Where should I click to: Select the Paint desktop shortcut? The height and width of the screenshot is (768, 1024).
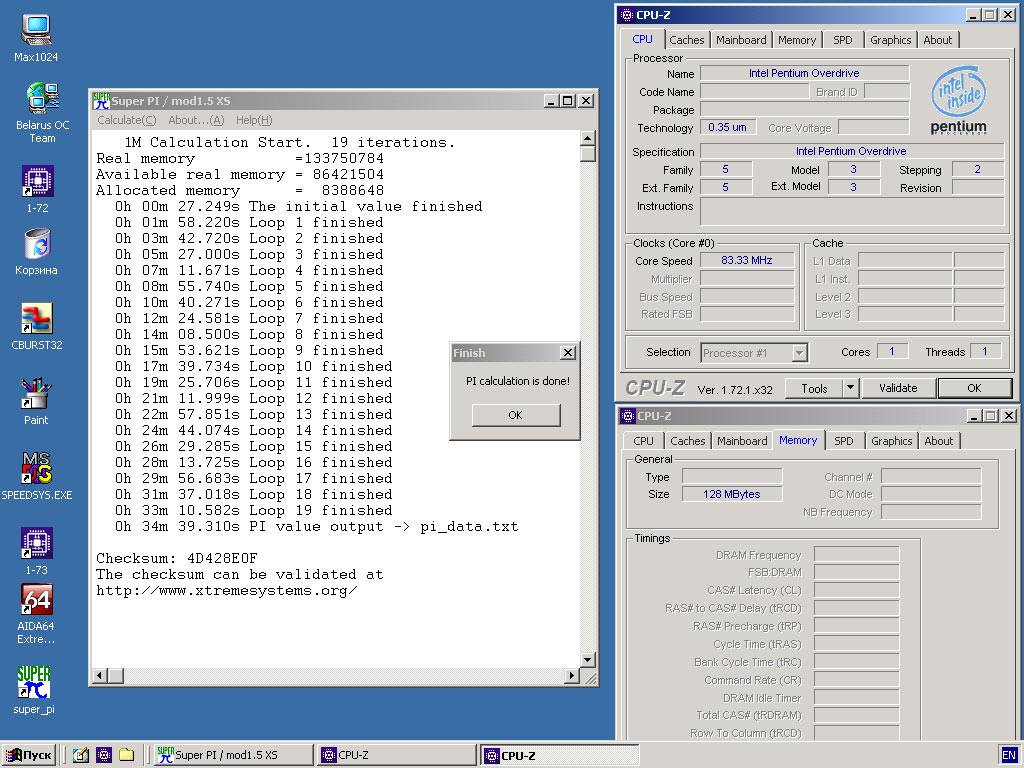[x=37, y=402]
